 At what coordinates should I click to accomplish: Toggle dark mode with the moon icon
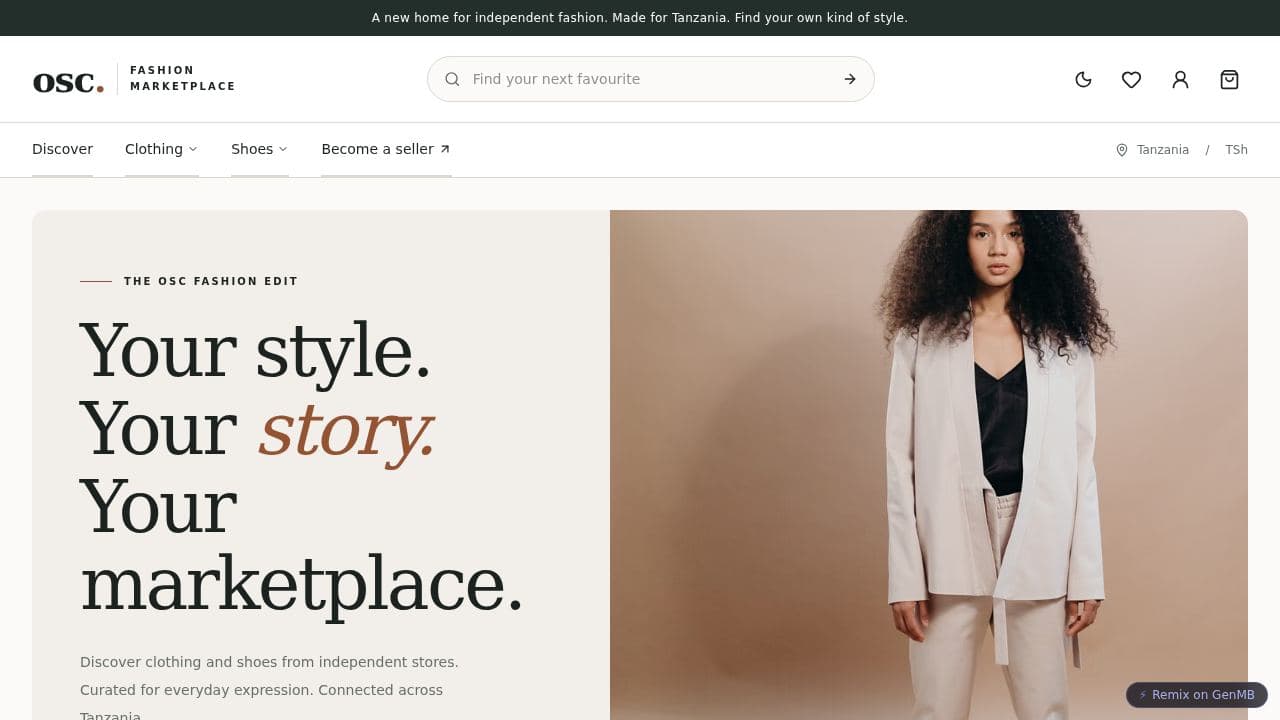[1083, 79]
